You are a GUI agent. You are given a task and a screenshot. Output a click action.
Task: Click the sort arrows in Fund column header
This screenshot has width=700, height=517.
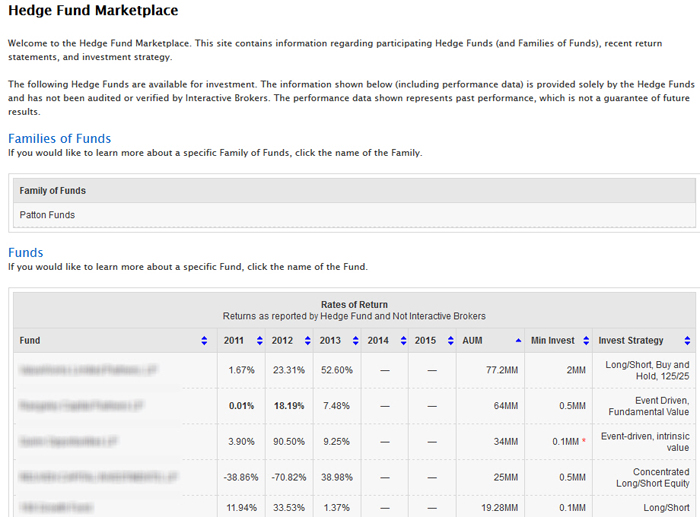(208, 341)
